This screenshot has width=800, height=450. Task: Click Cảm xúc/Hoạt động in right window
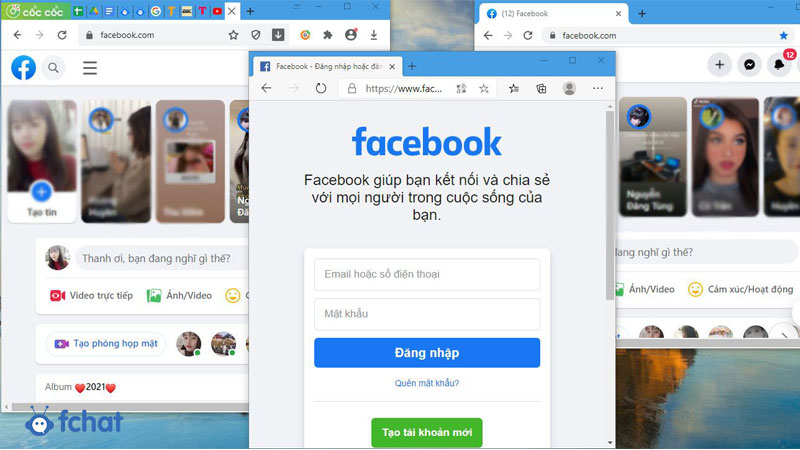(x=740, y=289)
